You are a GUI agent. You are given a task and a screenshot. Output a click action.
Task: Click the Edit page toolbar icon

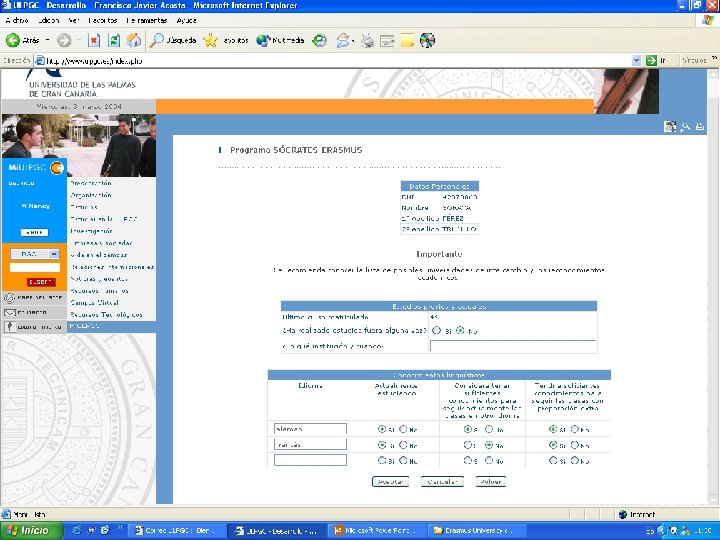[x=387, y=40]
